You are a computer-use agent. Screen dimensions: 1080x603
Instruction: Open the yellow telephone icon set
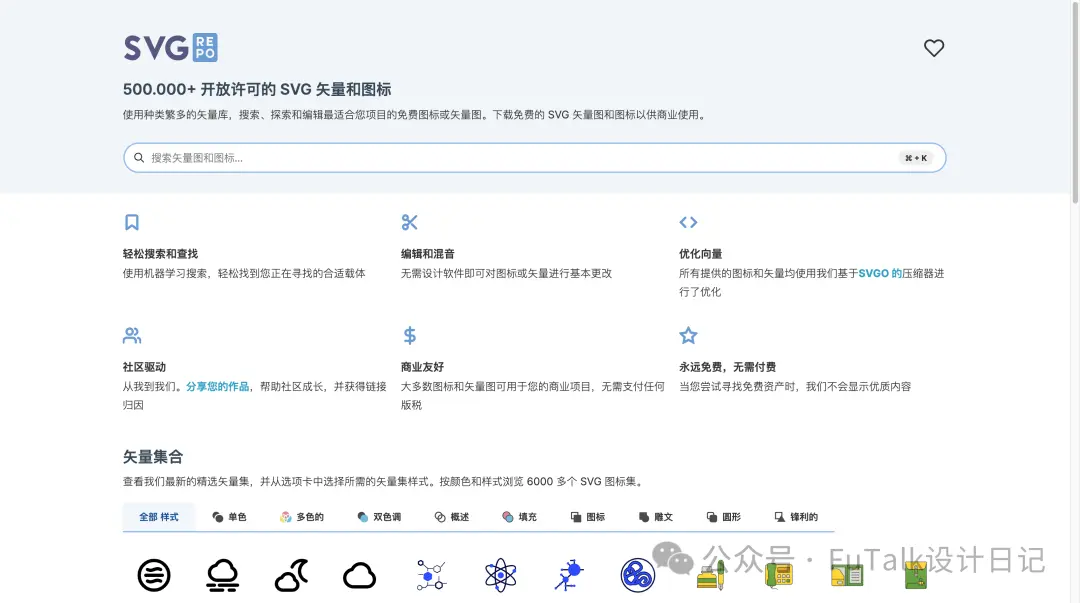click(779, 575)
